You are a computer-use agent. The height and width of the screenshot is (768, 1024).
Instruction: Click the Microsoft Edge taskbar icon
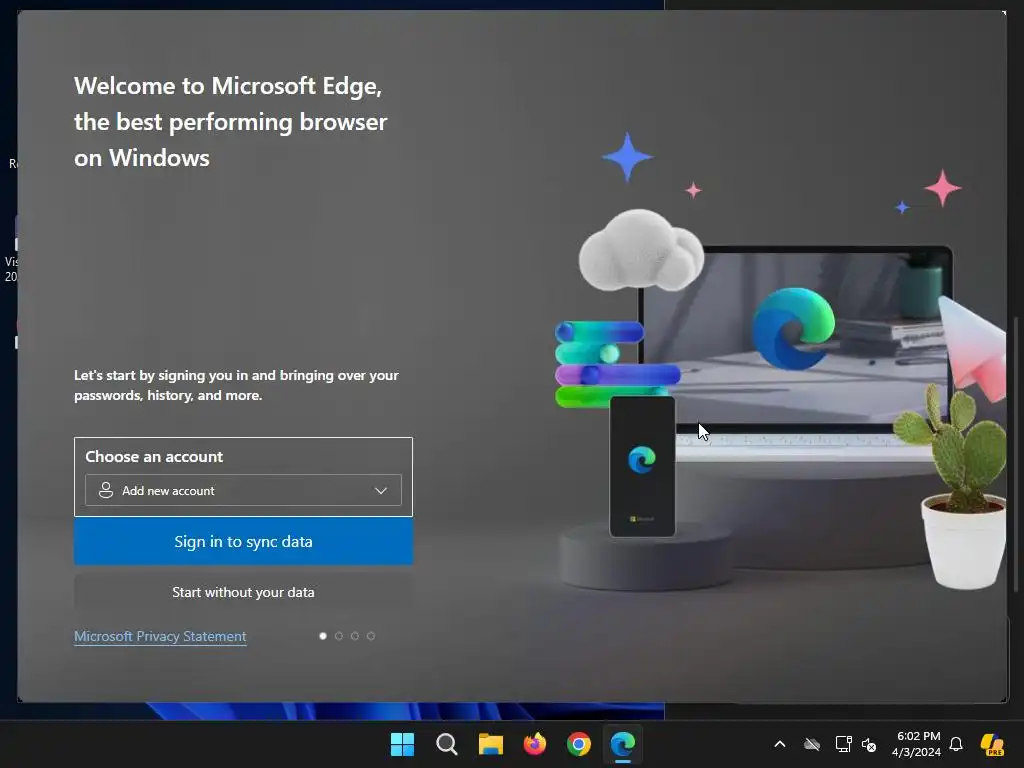point(622,744)
